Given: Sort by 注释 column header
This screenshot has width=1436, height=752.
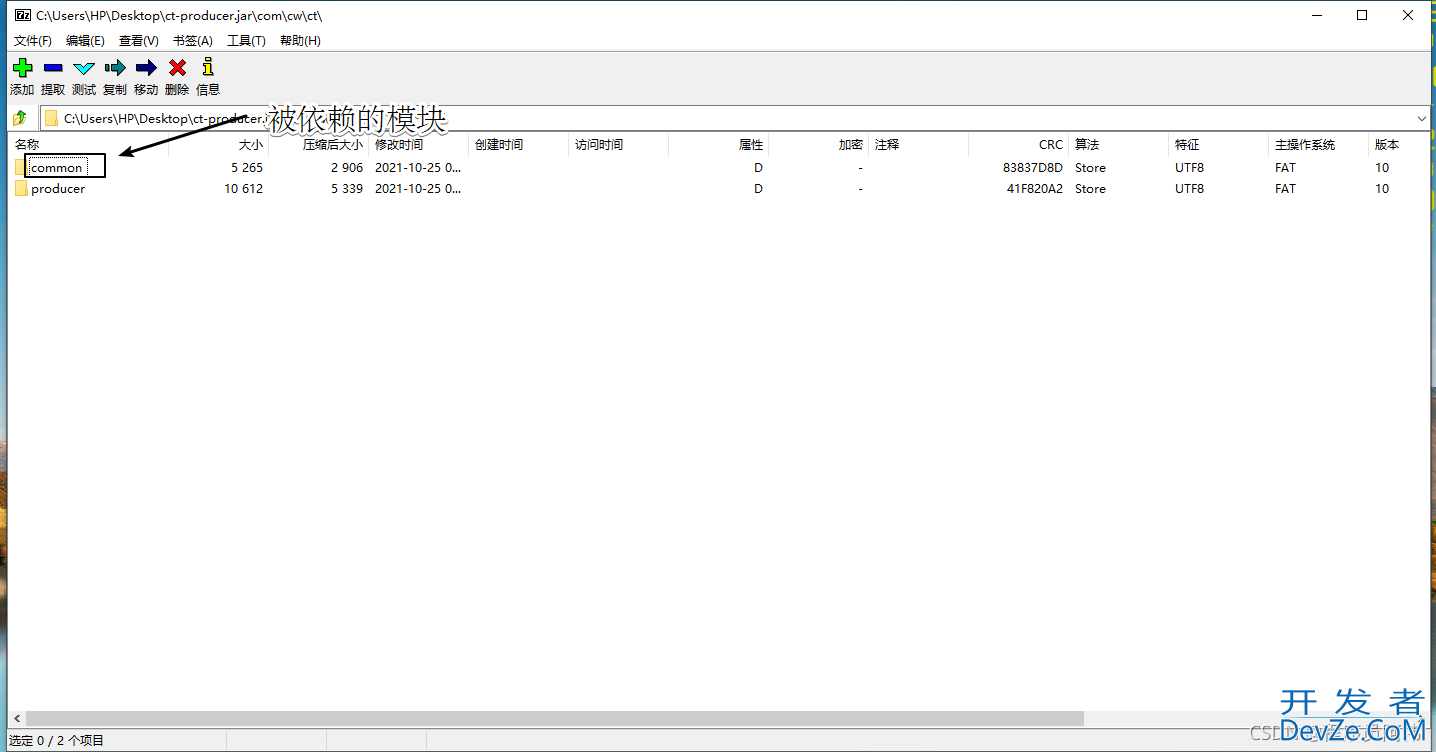Looking at the screenshot, I should click(887, 145).
